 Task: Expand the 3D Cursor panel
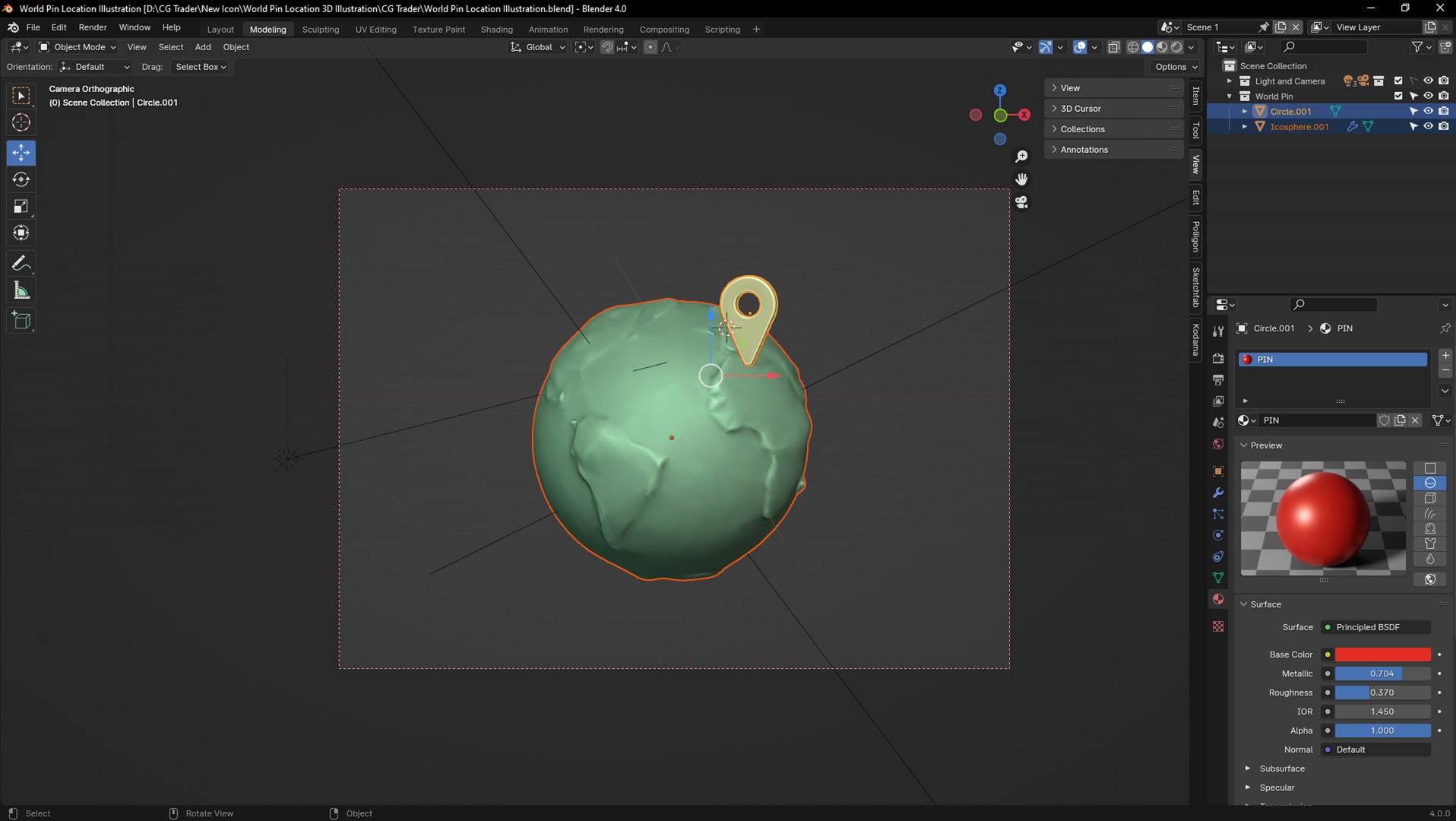coord(1114,109)
